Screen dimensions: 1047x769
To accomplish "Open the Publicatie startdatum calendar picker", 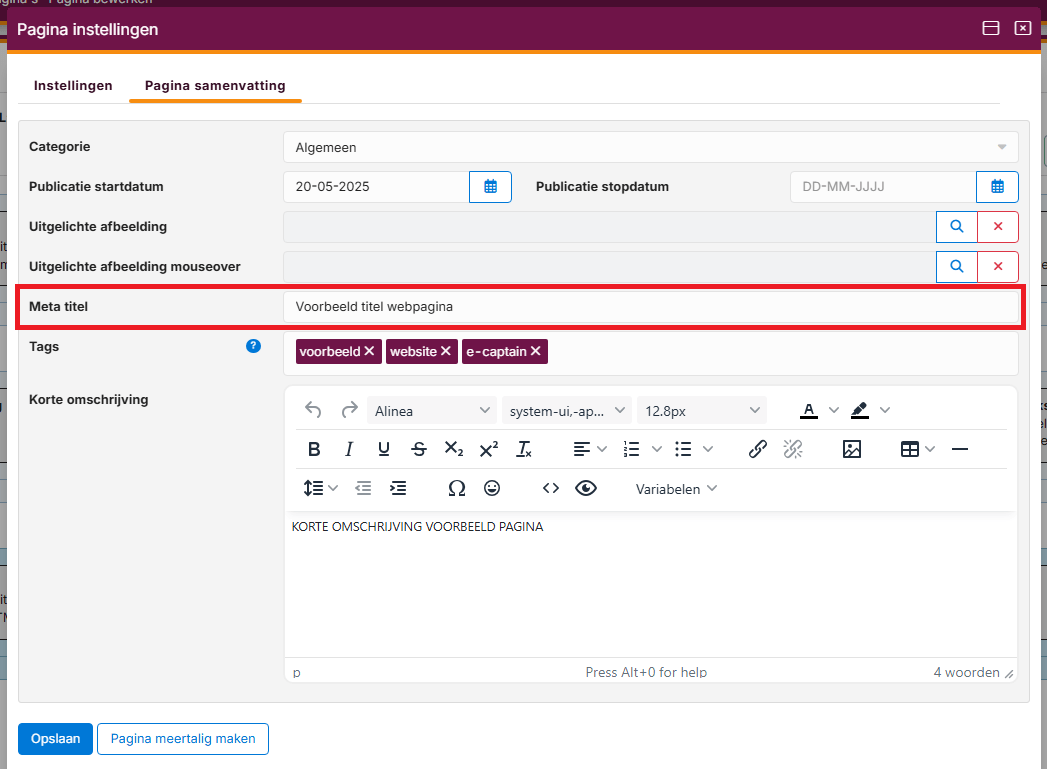I will pos(490,187).
